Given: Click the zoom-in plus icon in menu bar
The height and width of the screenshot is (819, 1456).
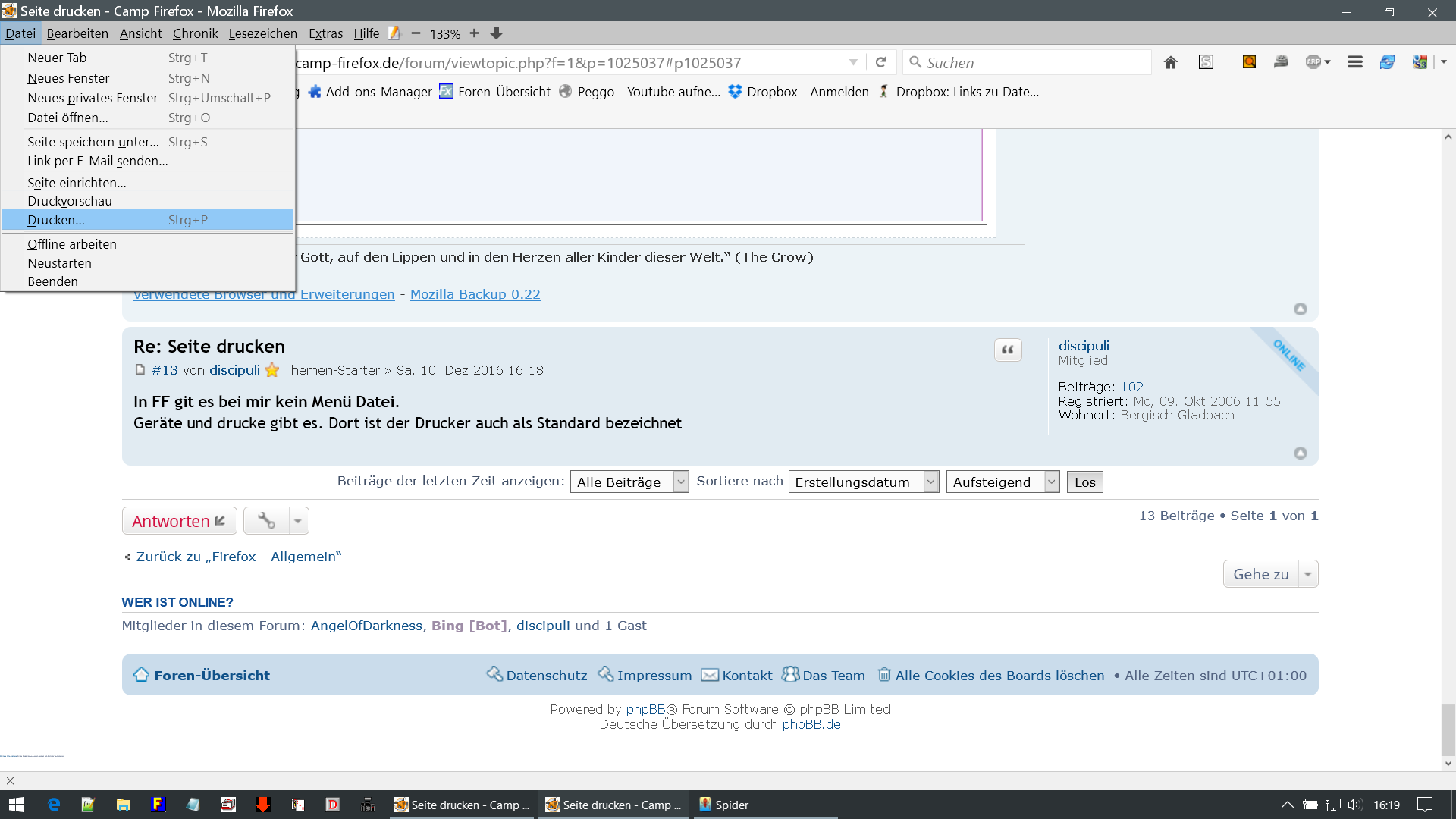Looking at the screenshot, I should coord(474,33).
